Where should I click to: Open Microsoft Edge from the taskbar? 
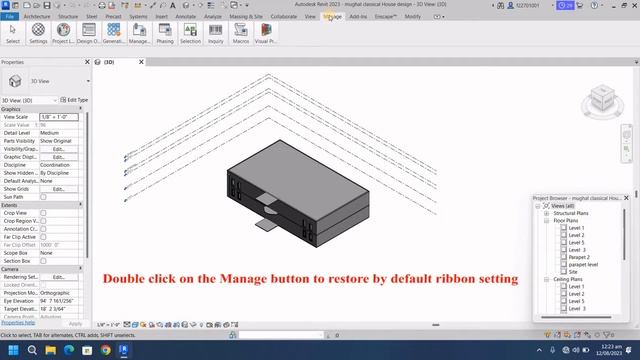[69, 350]
